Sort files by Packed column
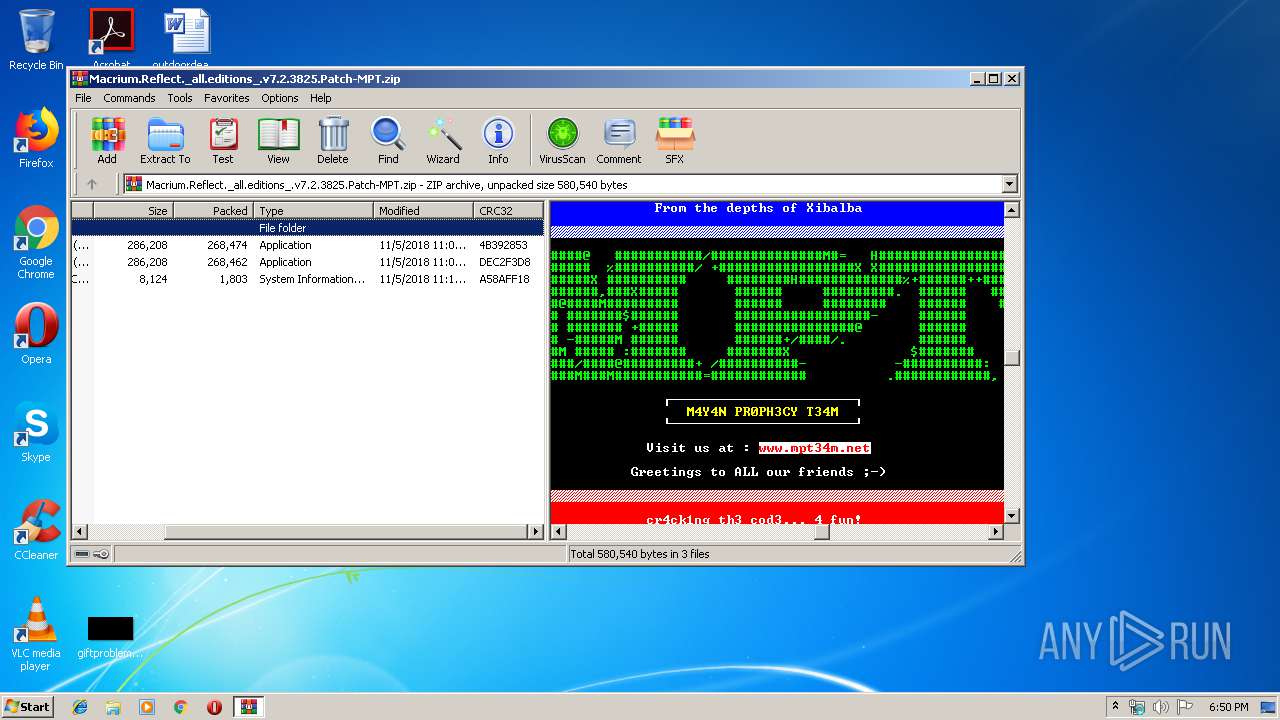1280x720 pixels. click(x=213, y=211)
